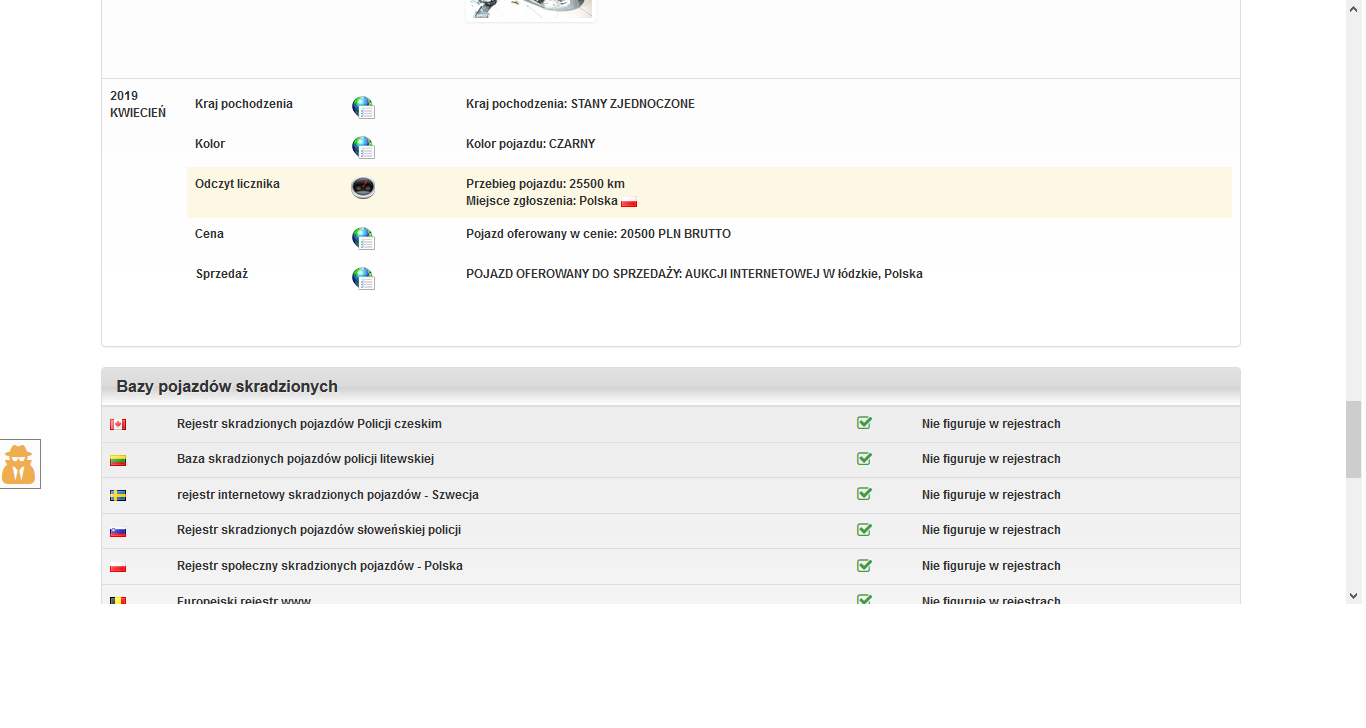
Task: Click the vertical scrollbar thumb
Action: coord(1354,427)
